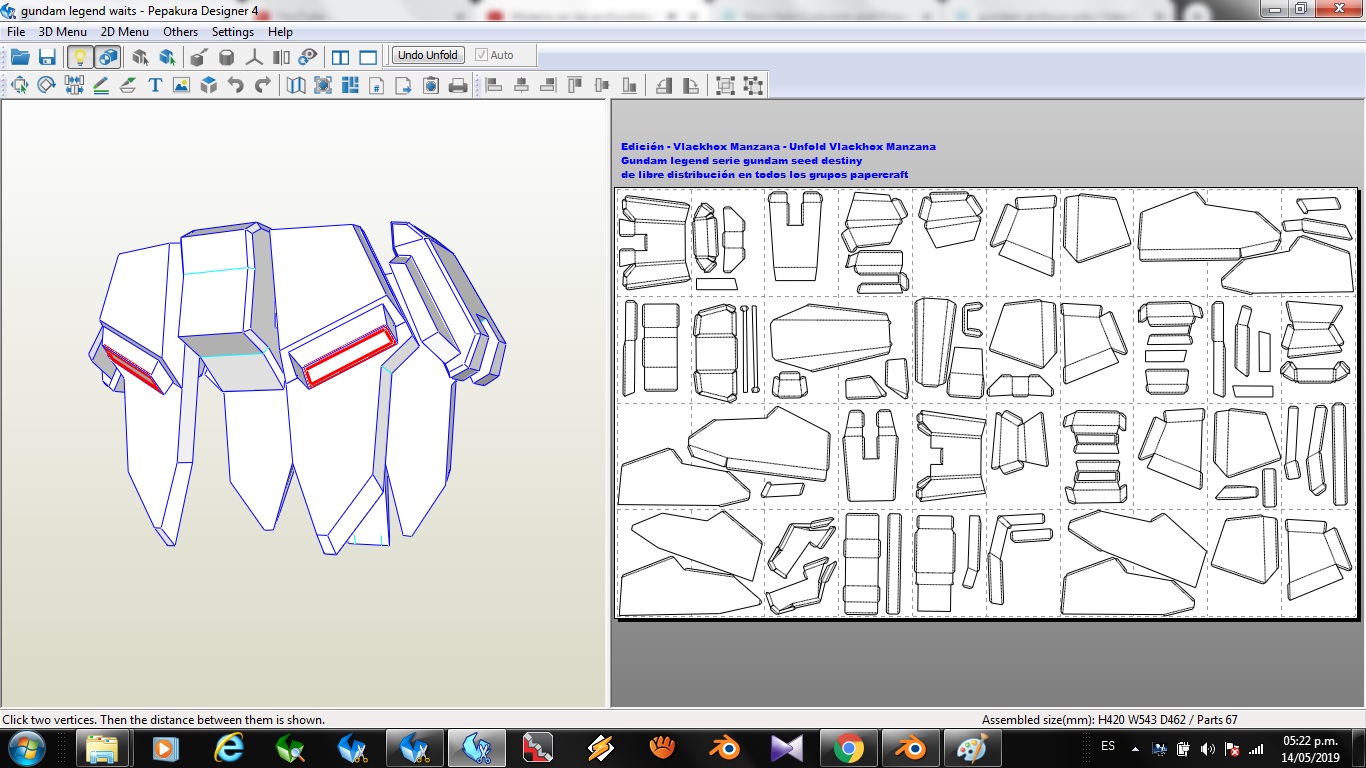
Task: Click the clipboard copy pattern icon
Action: click(x=431, y=85)
